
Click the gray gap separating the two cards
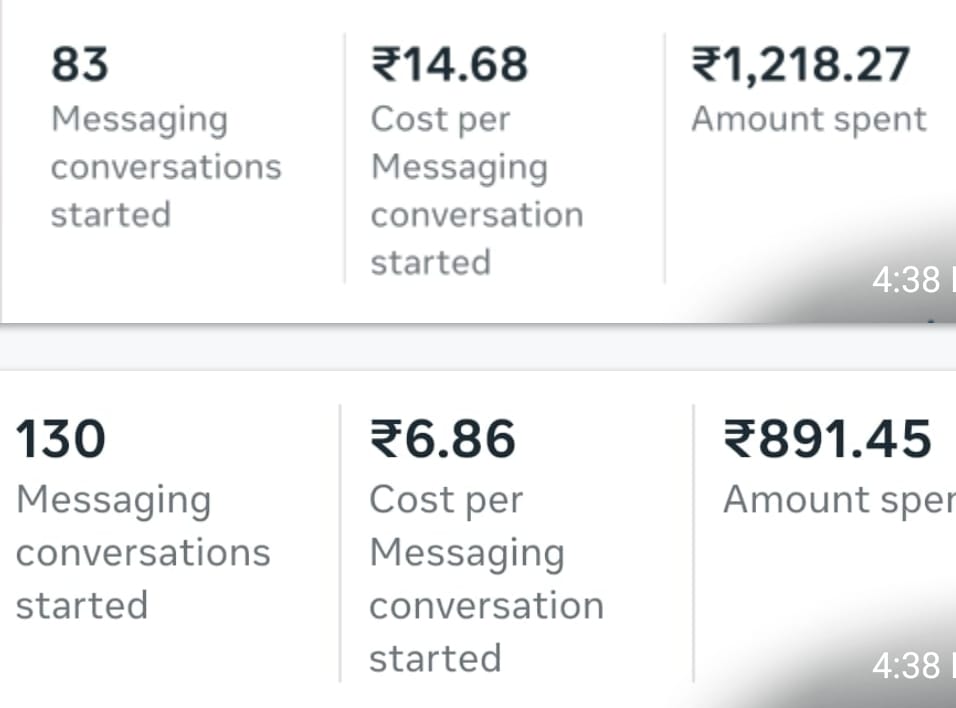point(478,347)
